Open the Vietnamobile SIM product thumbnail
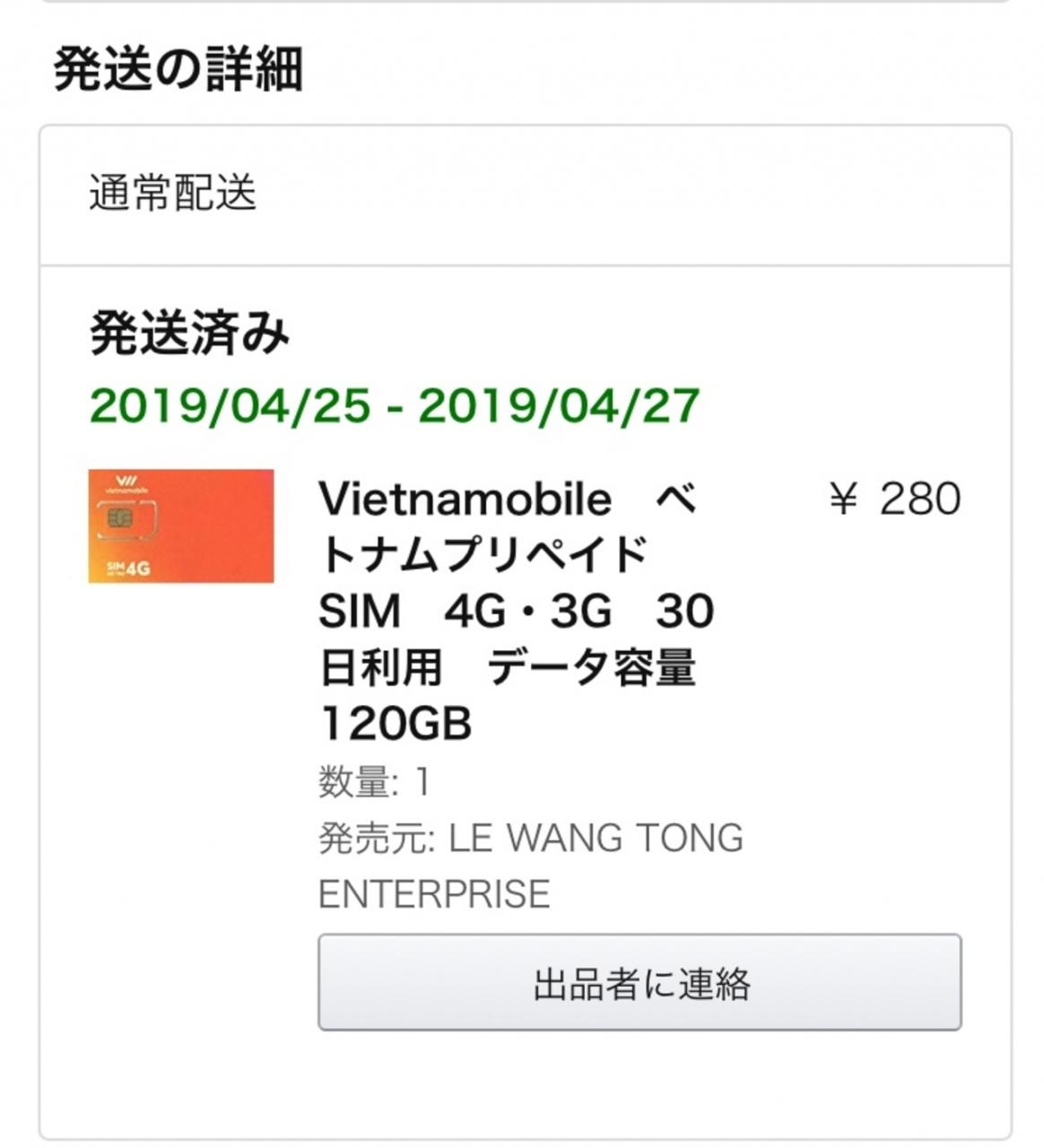 point(181,526)
